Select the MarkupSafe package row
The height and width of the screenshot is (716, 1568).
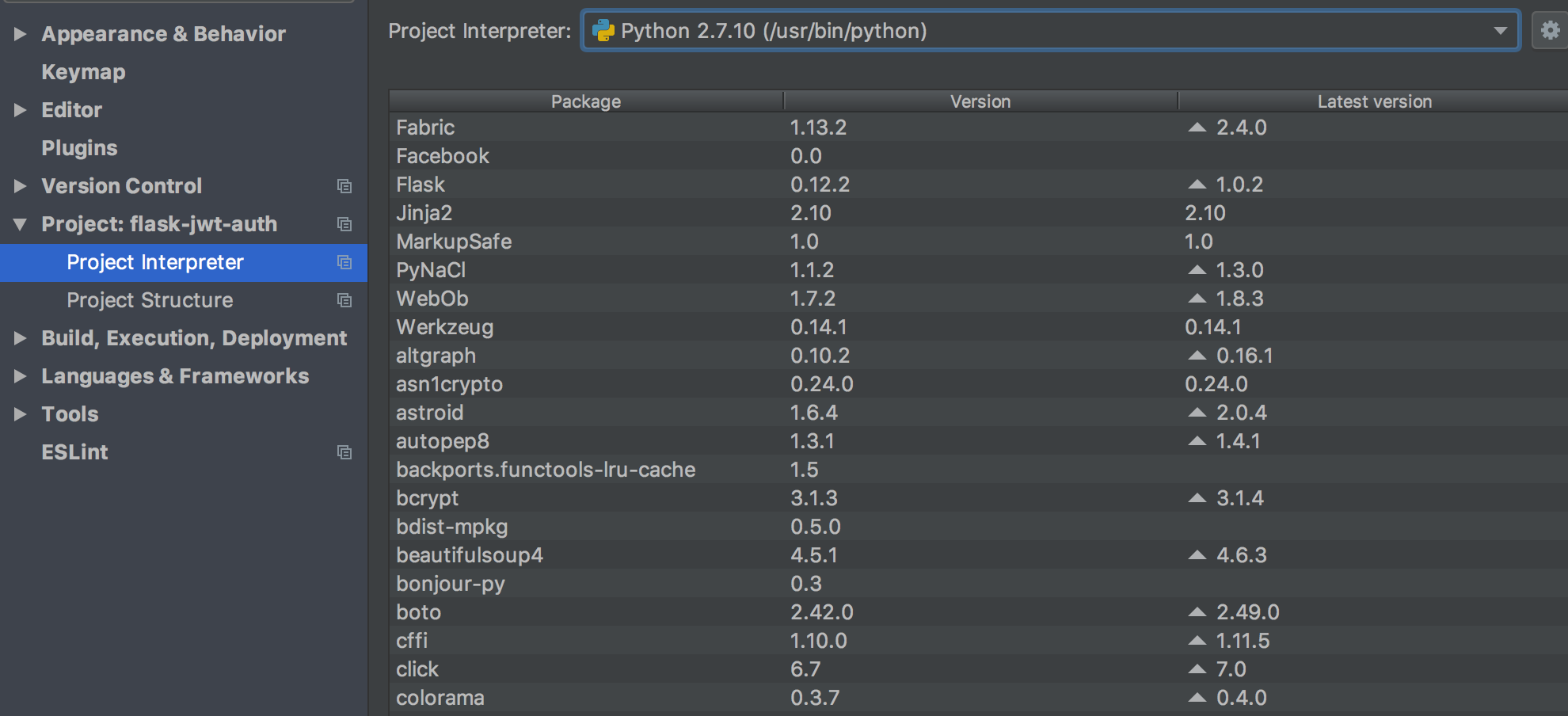tap(979, 242)
